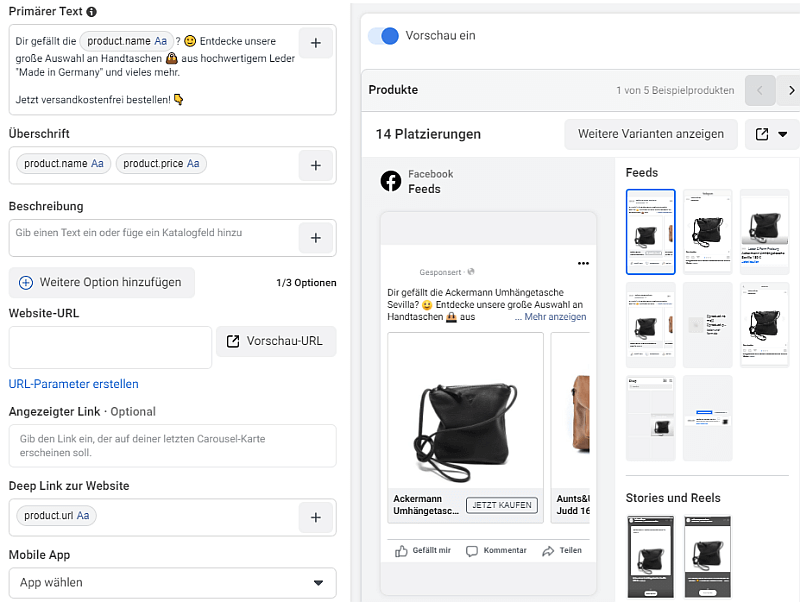The image size is (800, 602).
Task: Click the black Ackermann bag image
Action: pyautogui.click(x=465, y=410)
